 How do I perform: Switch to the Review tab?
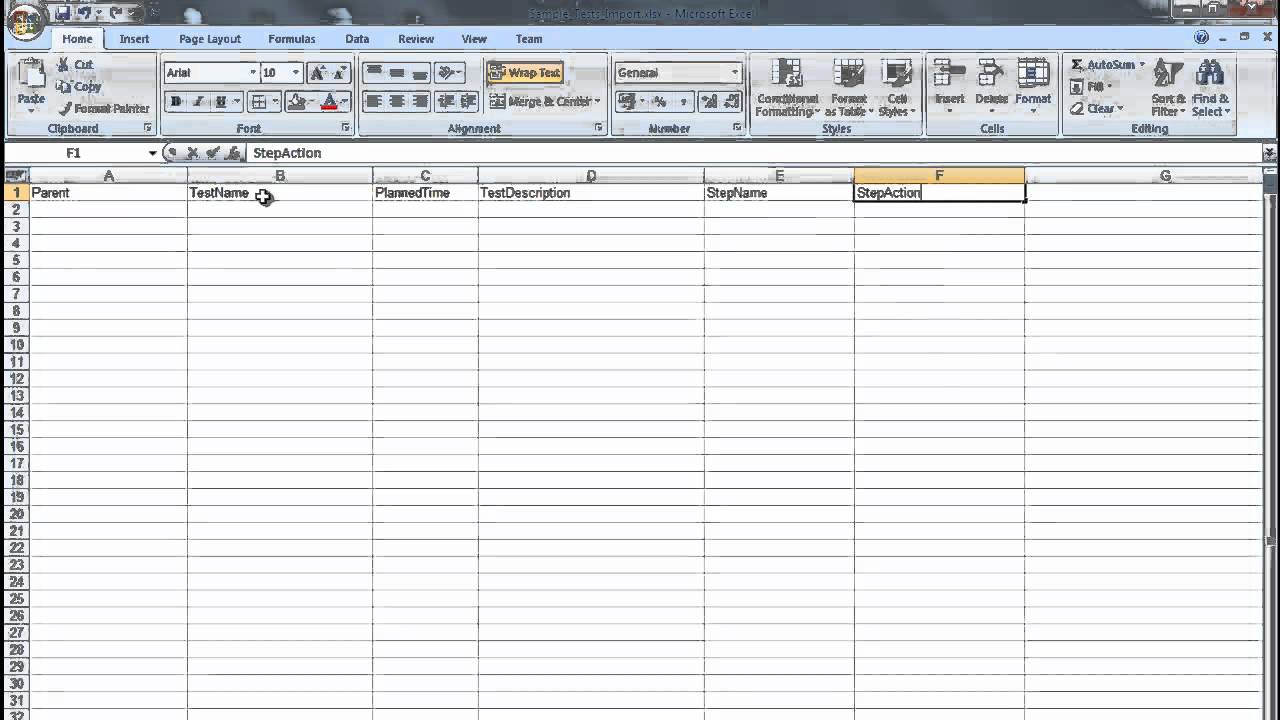click(x=416, y=39)
